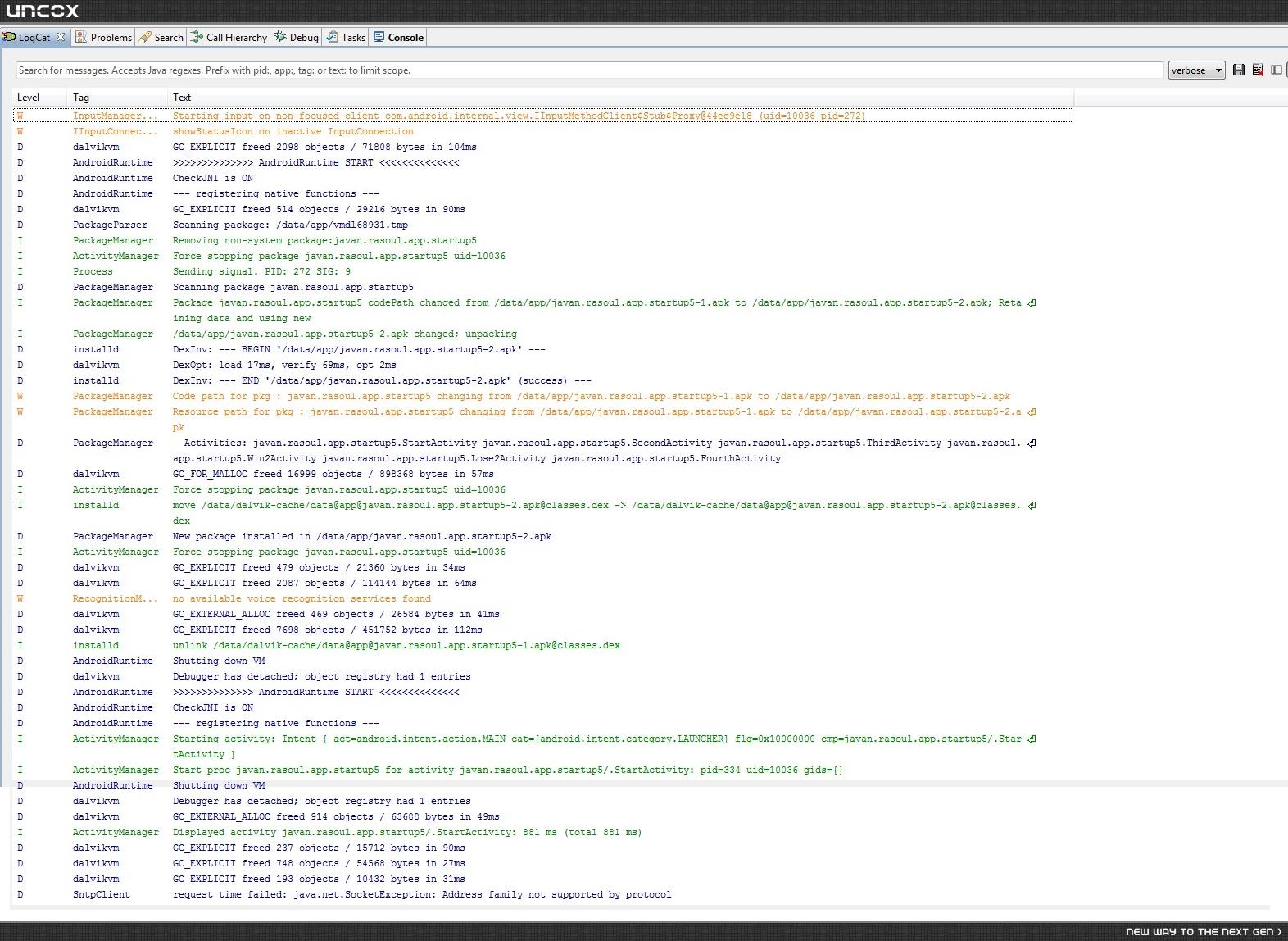This screenshot has height=941, width=1288.
Task: Click the SntpClient tag cell
Action: click(x=101, y=895)
